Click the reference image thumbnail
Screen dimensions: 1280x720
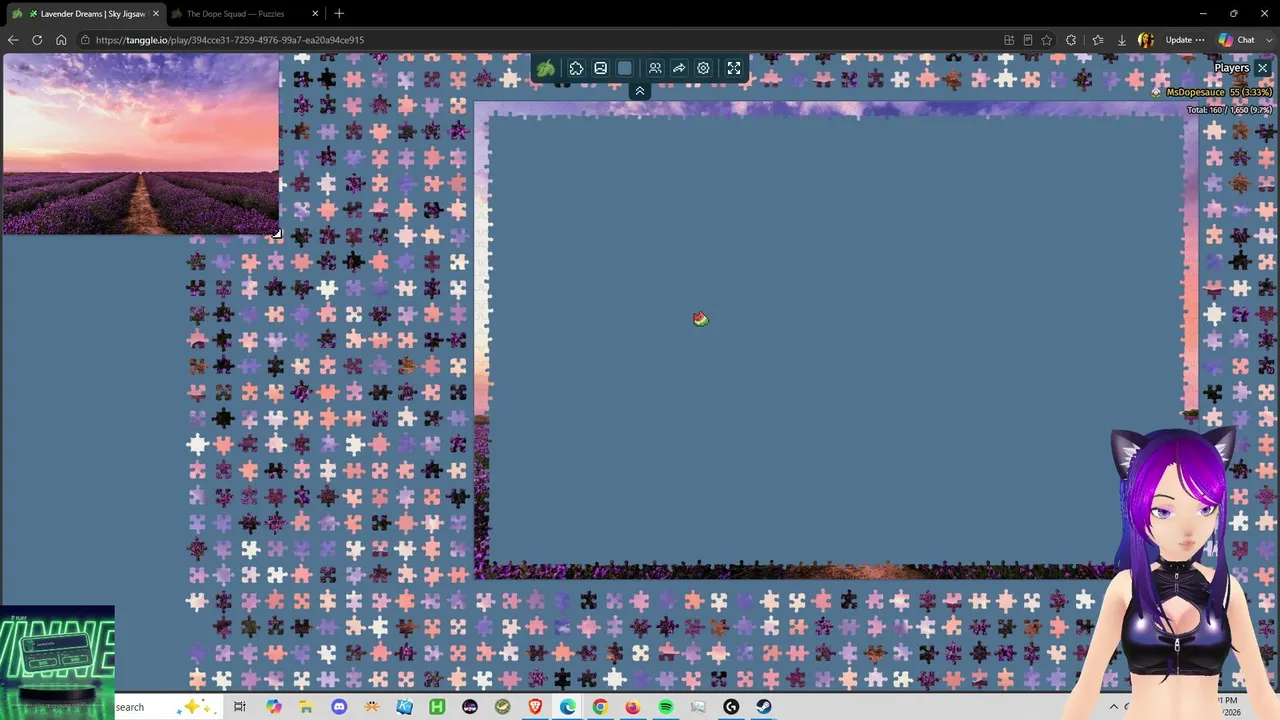pyautogui.click(x=140, y=144)
